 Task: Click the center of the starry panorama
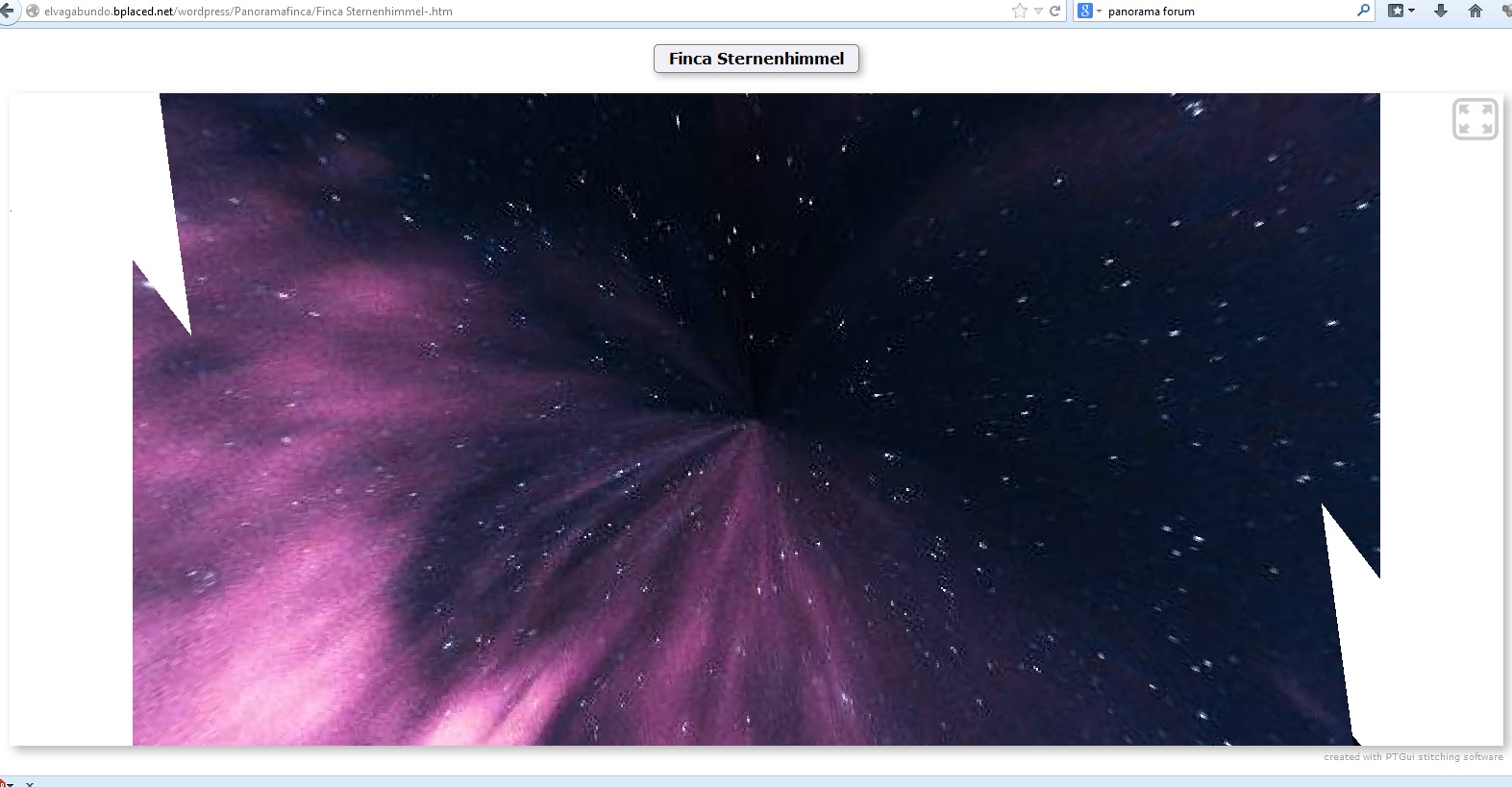[x=756, y=419]
